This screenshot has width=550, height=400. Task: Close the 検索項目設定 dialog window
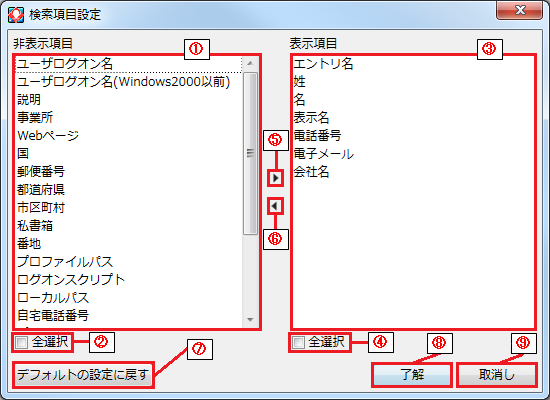[519, 10]
